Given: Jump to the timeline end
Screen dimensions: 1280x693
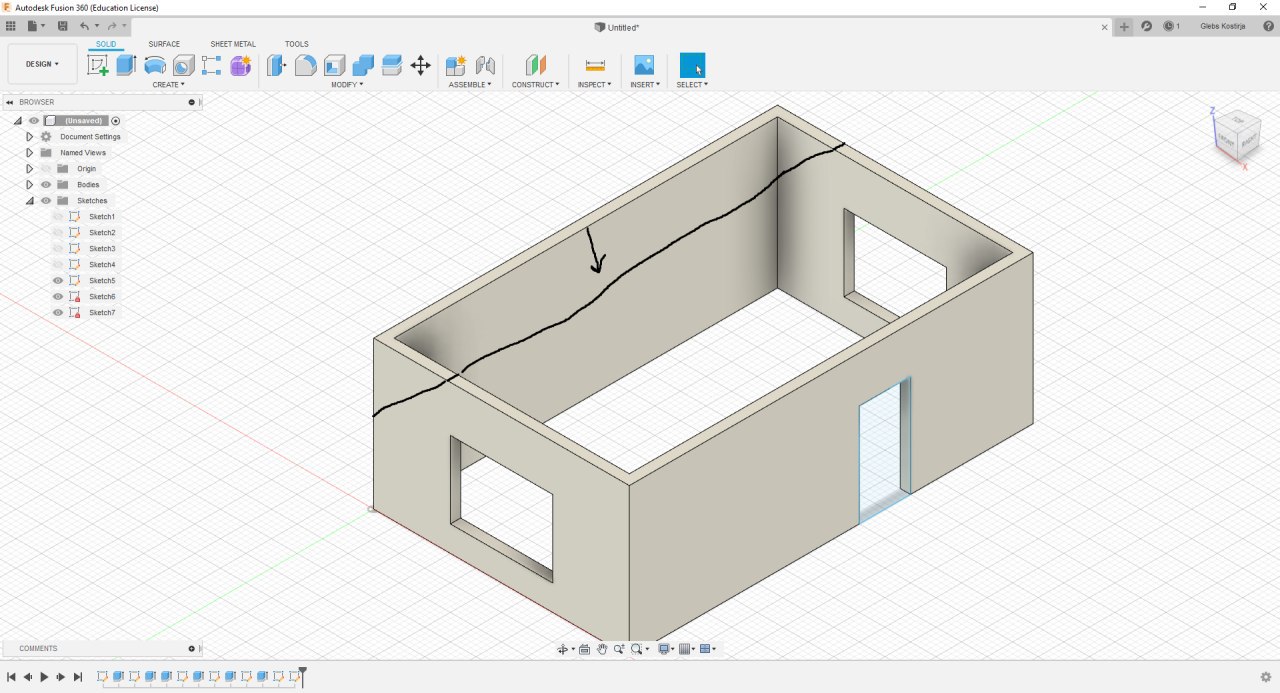Looking at the screenshot, I should pos(78,677).
